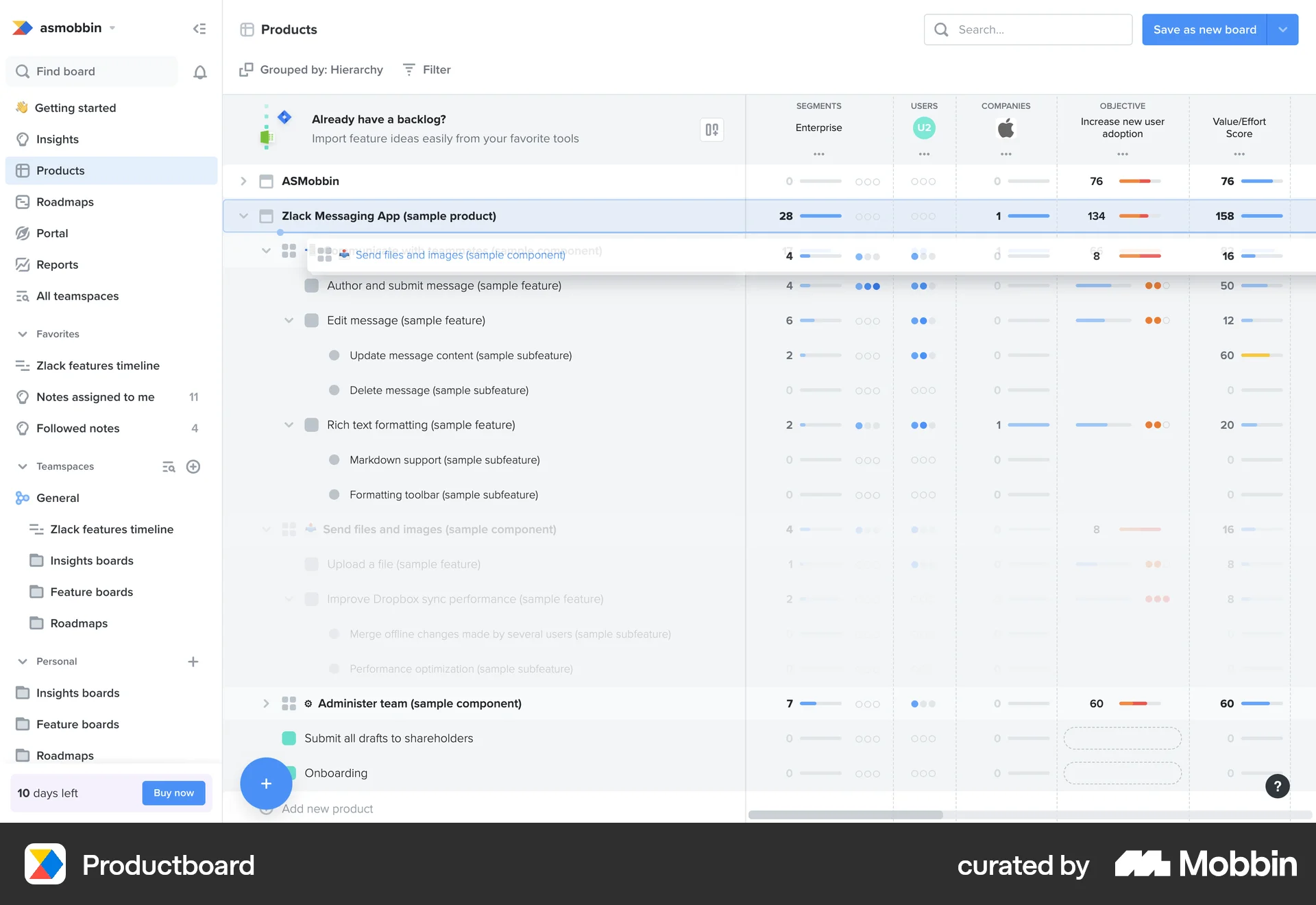Open the Portal section
This screenshot has height=905, width=1316.
[51, 233]
